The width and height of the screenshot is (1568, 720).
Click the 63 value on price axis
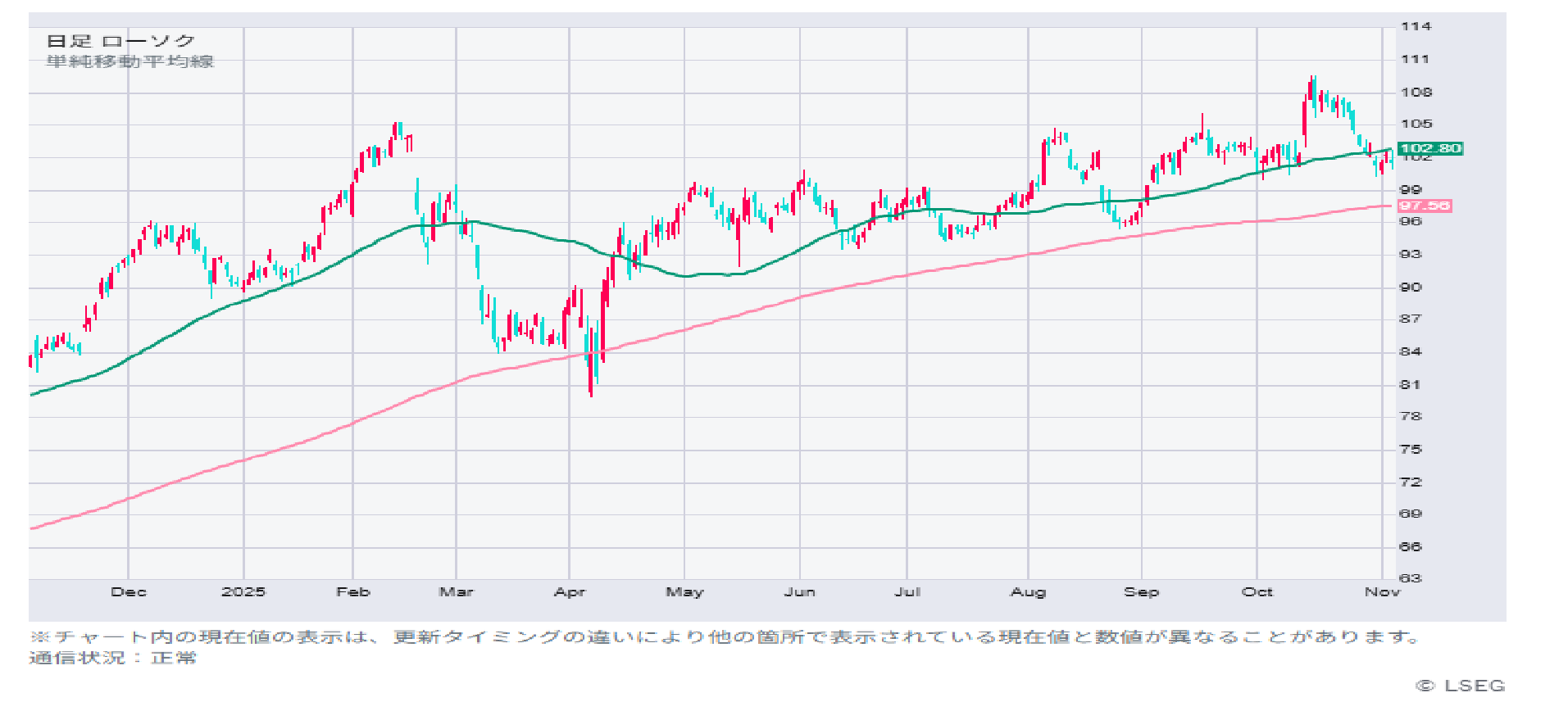tap(1410, 578)
